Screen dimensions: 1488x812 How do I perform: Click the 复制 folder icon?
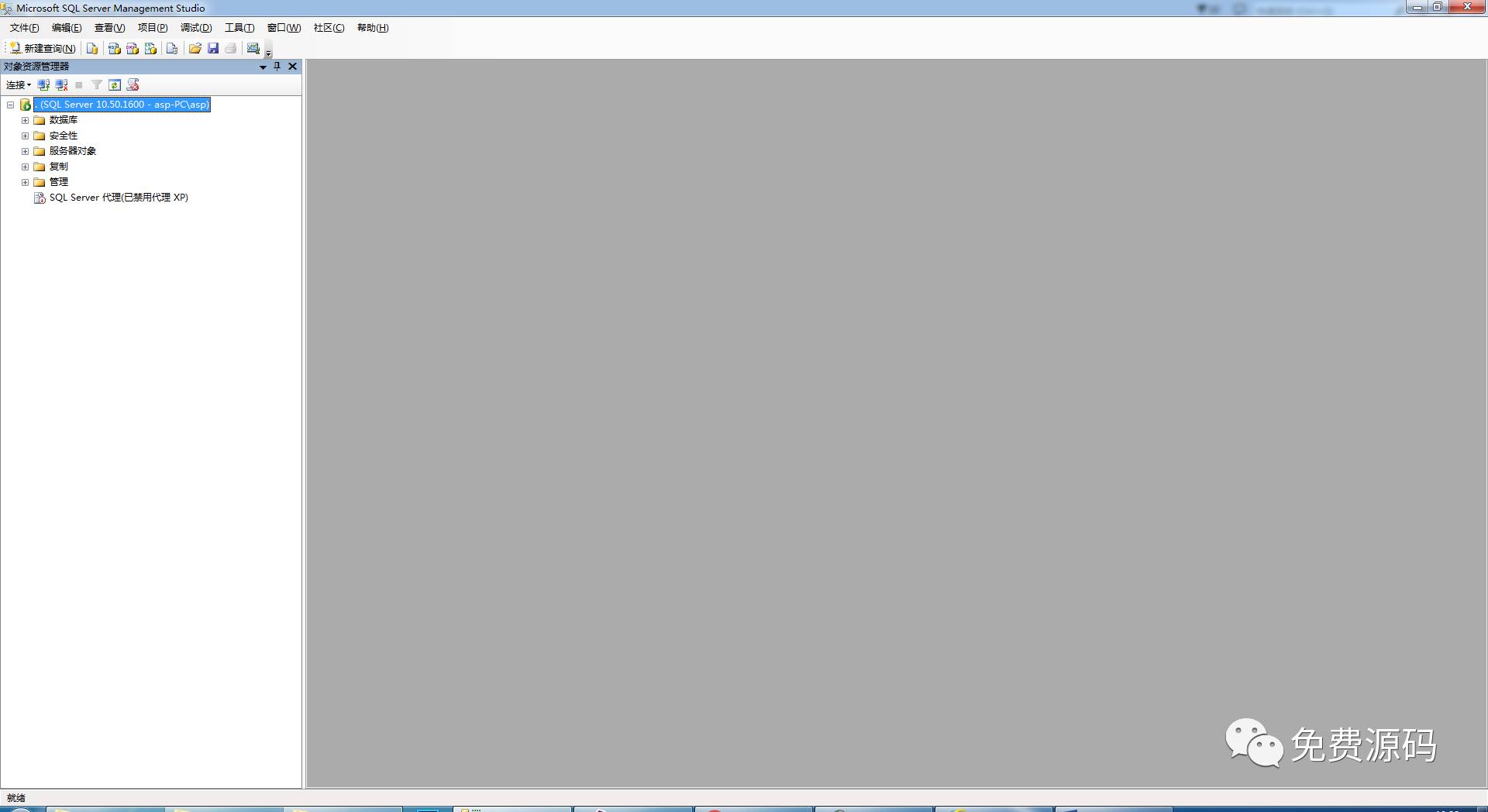(x=40, y=167)
